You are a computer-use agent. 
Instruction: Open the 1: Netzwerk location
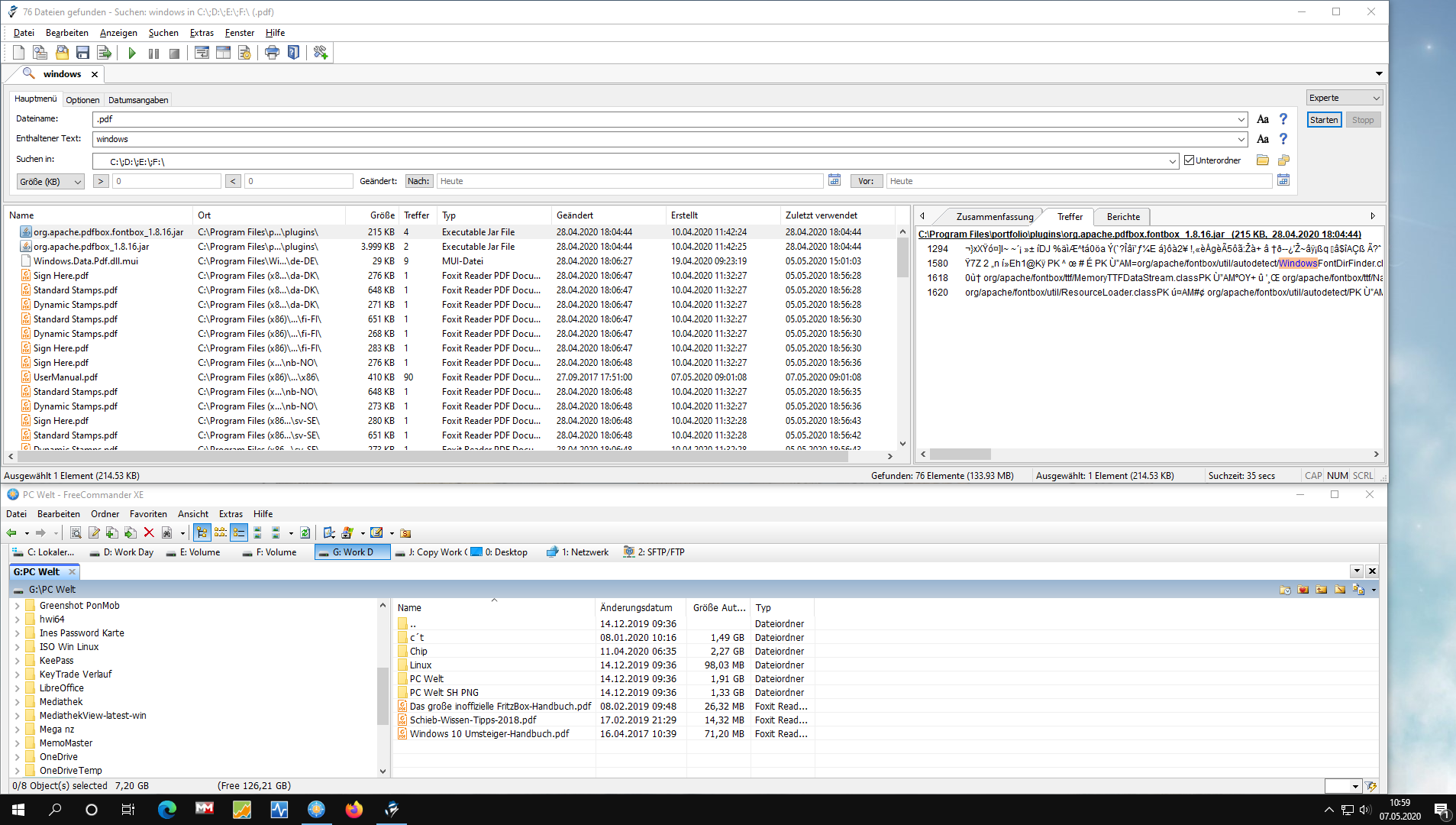coord(578,552)
